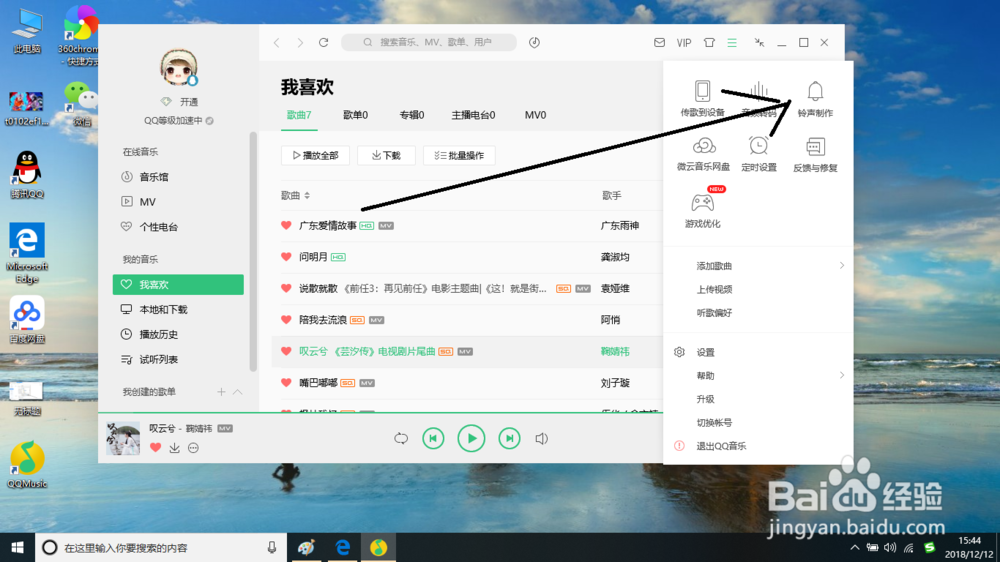Add new playlist with plus icon
This screenshot has width=1000, height=562.
221,392
